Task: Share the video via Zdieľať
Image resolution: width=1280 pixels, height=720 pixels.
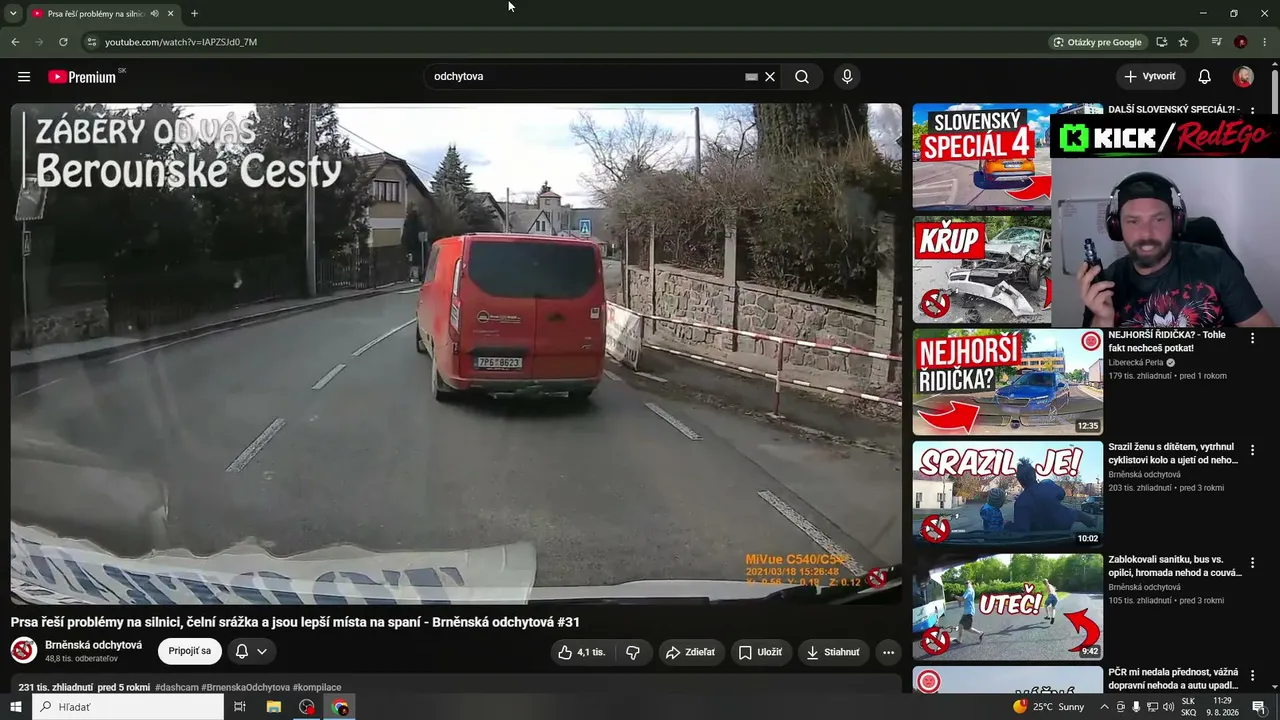Action: click(691, 652)
